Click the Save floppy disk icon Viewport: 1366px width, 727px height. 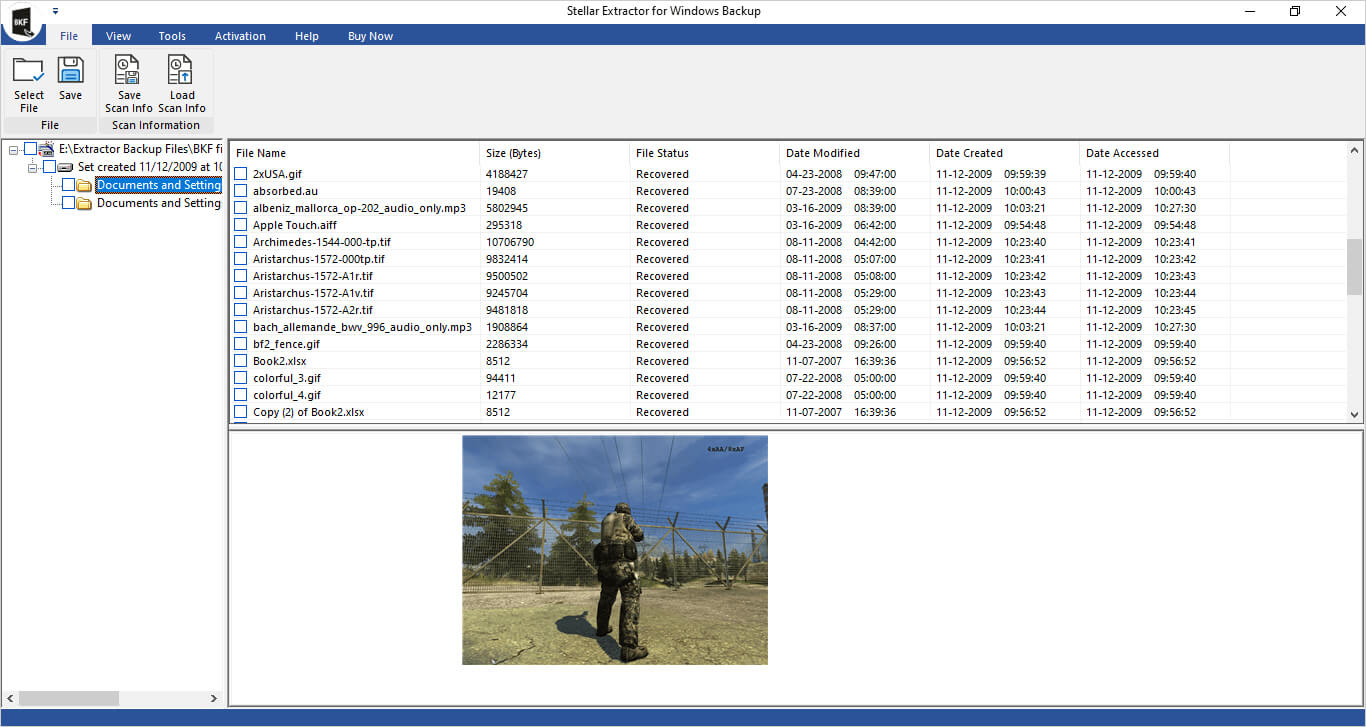coord(70,70)
